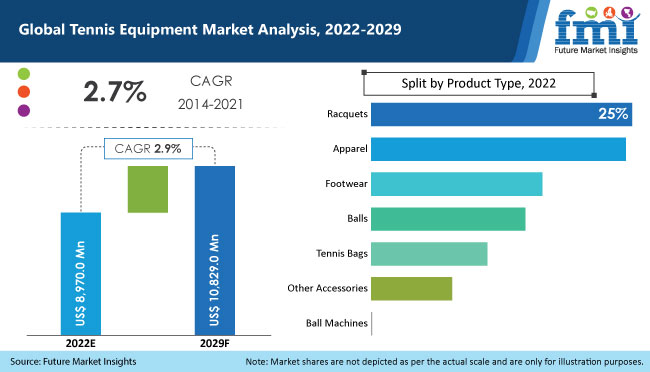This screenshot has height=372, width=650.
Task: Select the Apparel bar
Action: (498, 149)
